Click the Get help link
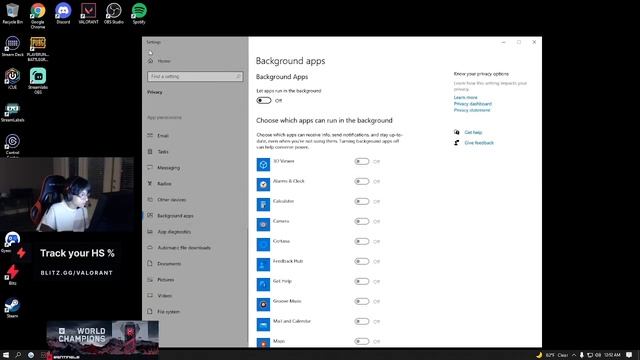Screen dimensions: 640x360 click(473, 132)
